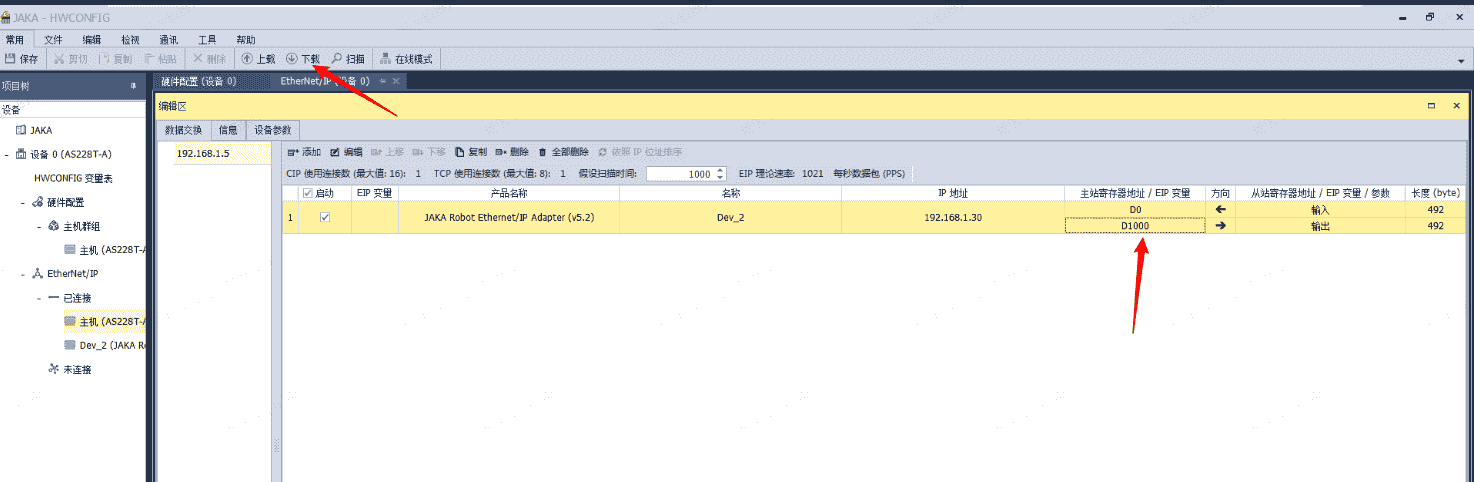Image resolution: width=1474 pixels, height=482 pixels.
Task: Add a new device with 添加
Action: click(x=304, y=152)
